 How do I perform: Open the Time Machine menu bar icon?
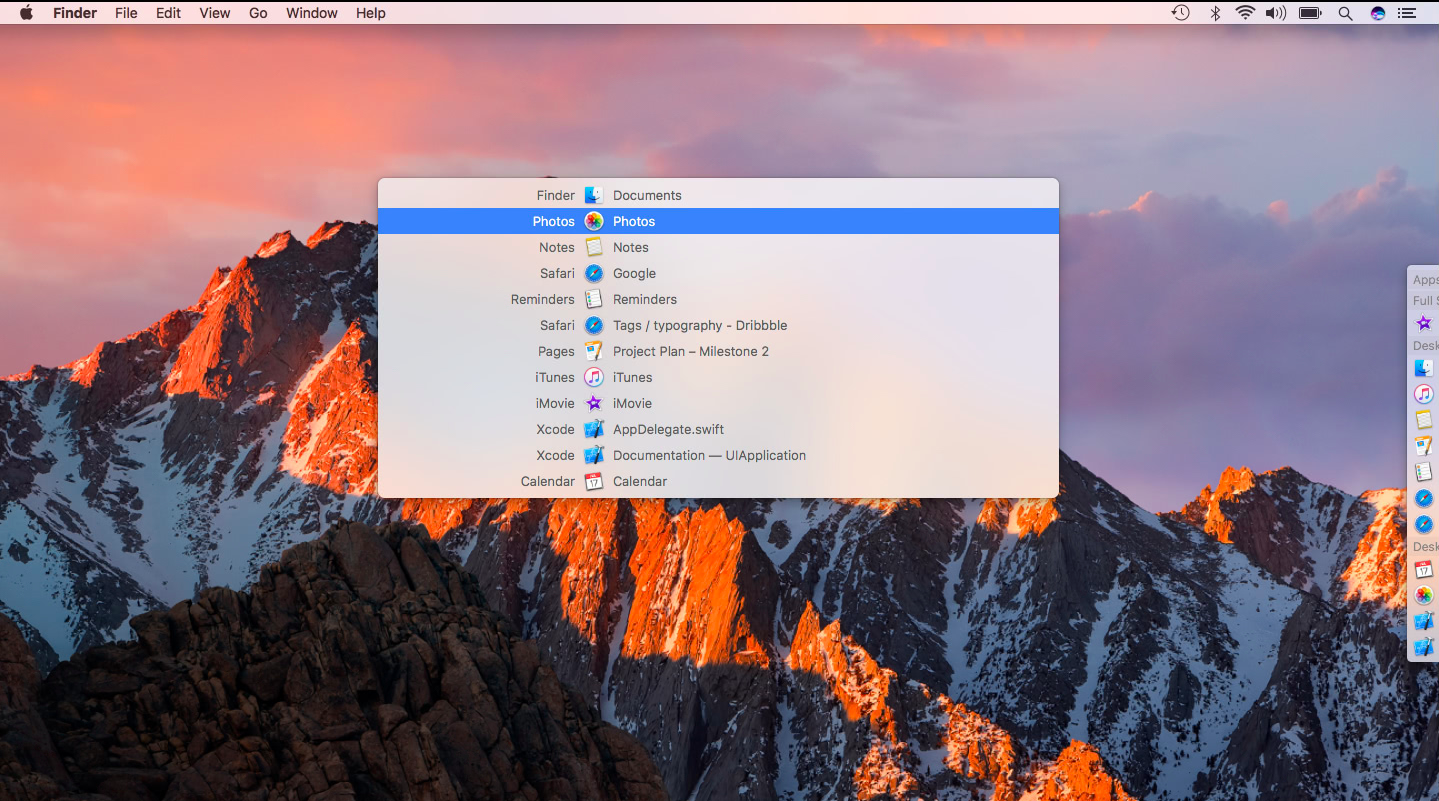[1181, 13]
